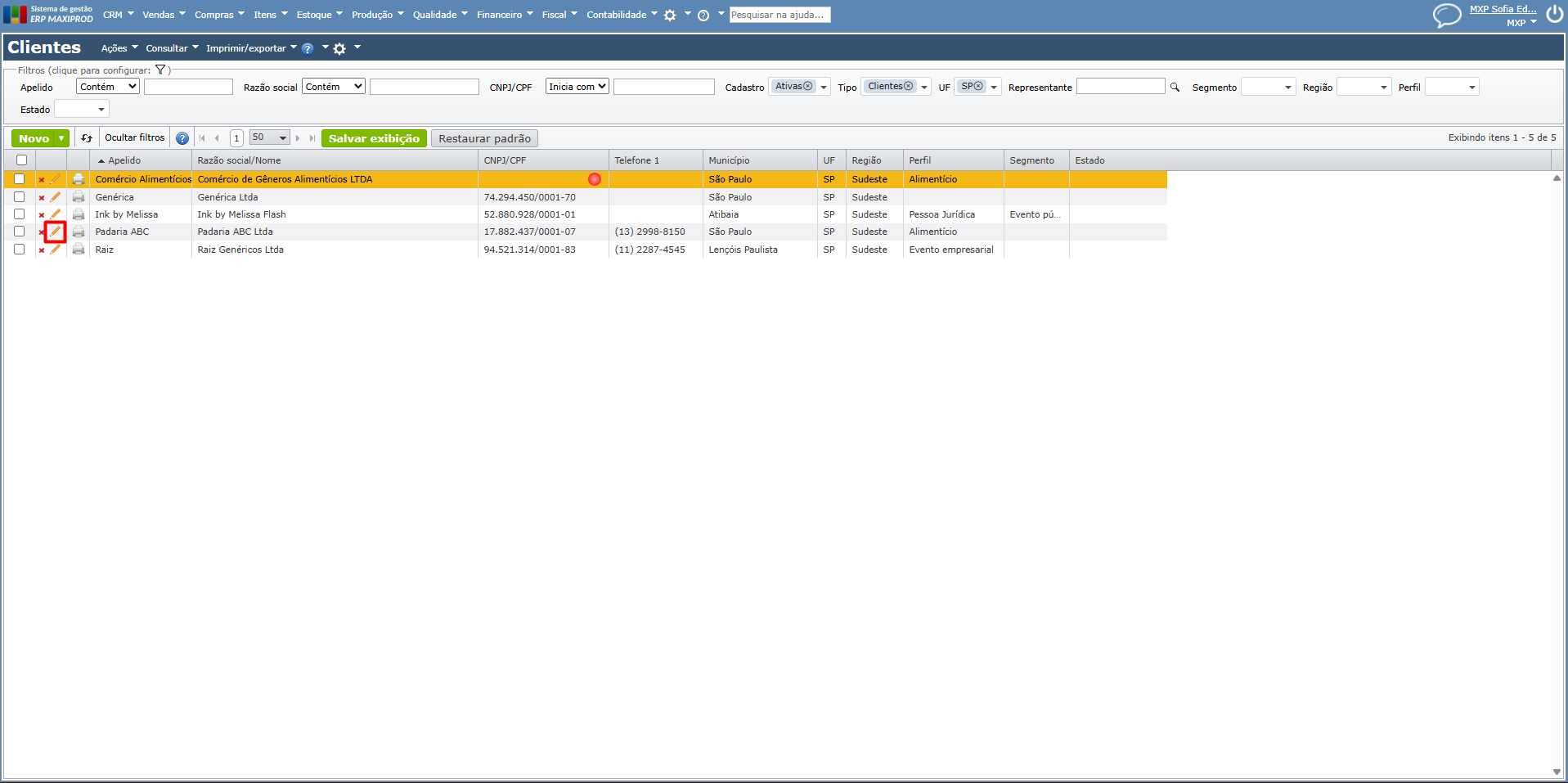Edit the Ink by Melissa client
Image resolution: width=1568 pixels, height=783 pixels.
(56, 214)
